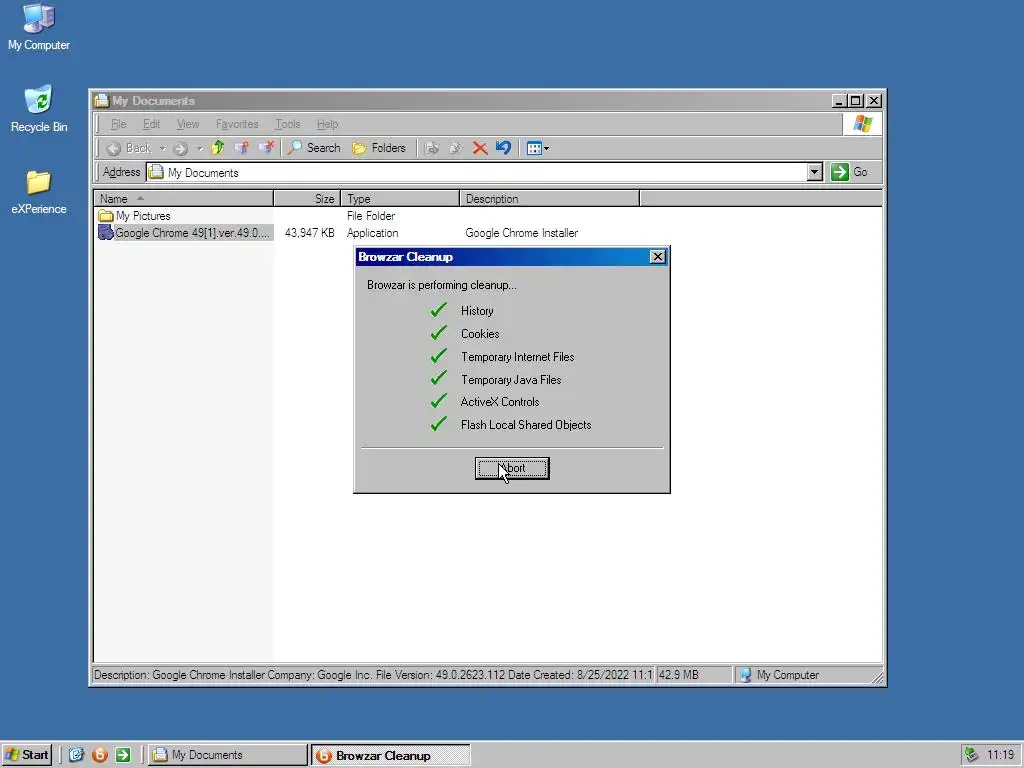Sort by the Size column header

[x=308, y=199]
